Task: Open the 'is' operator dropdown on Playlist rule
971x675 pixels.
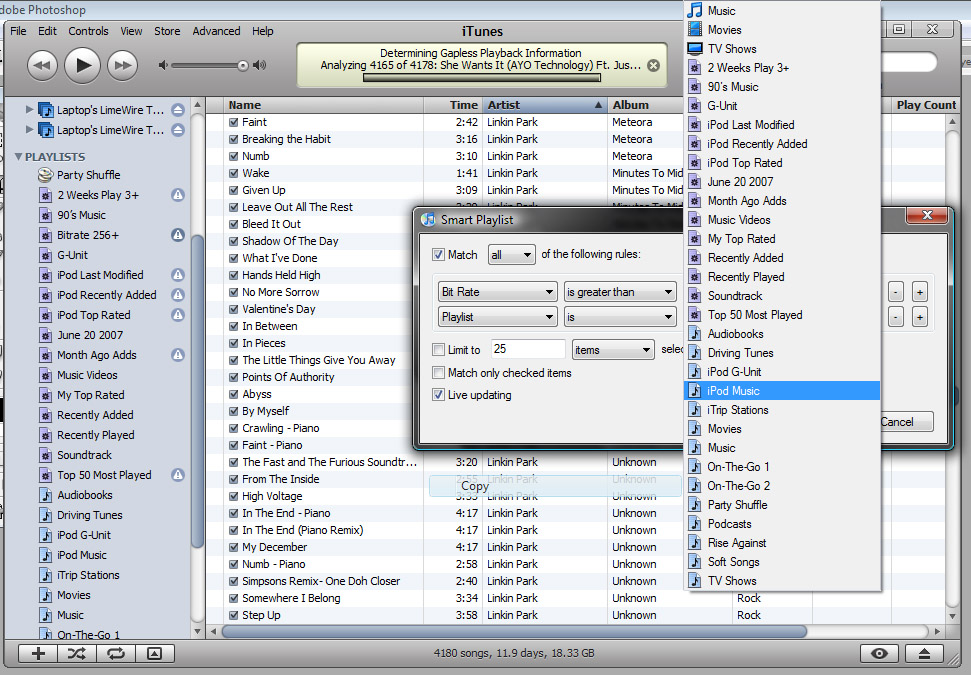Action: coord(620,317)
